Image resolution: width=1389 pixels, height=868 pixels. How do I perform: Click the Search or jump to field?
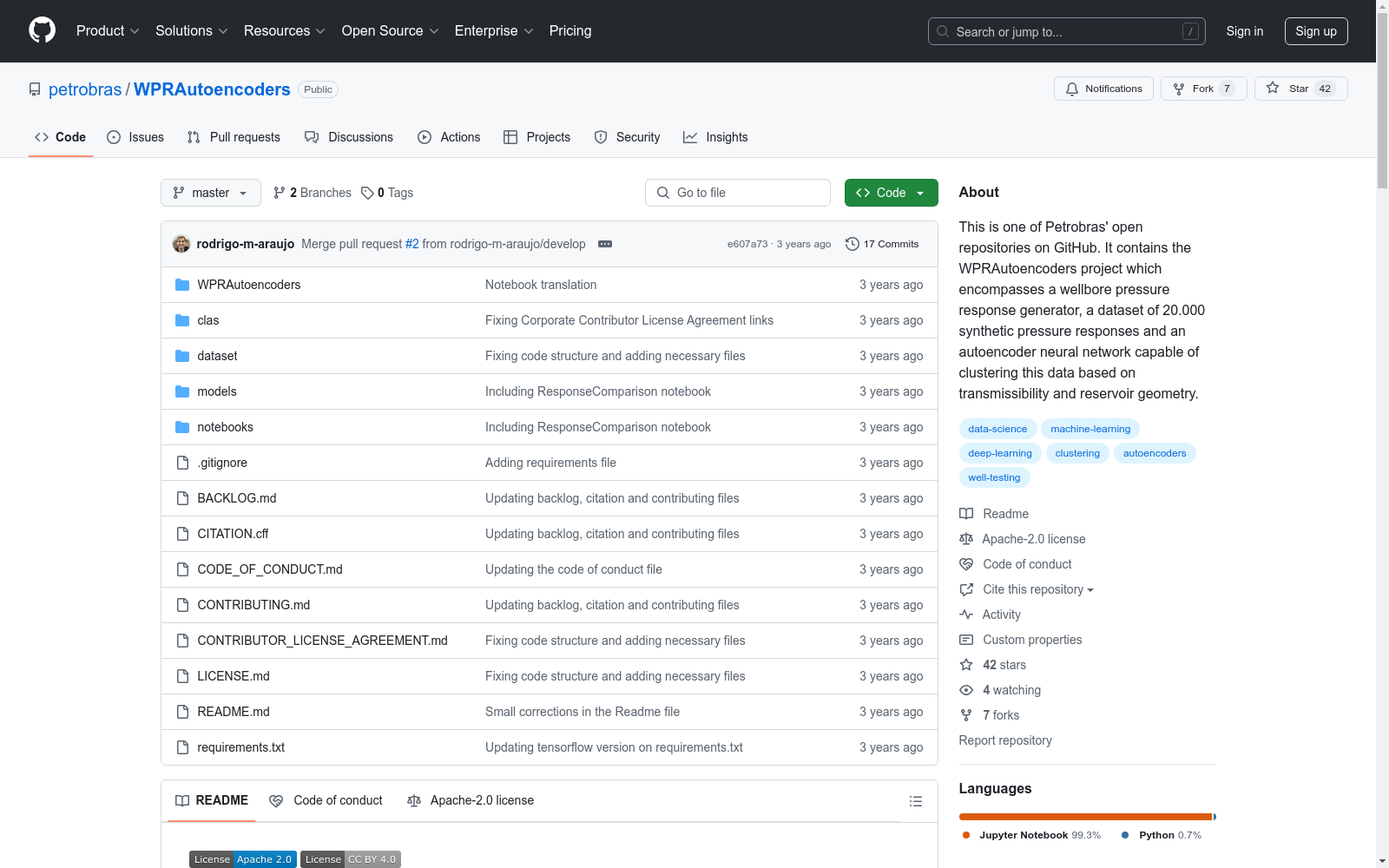(1067, 31)
